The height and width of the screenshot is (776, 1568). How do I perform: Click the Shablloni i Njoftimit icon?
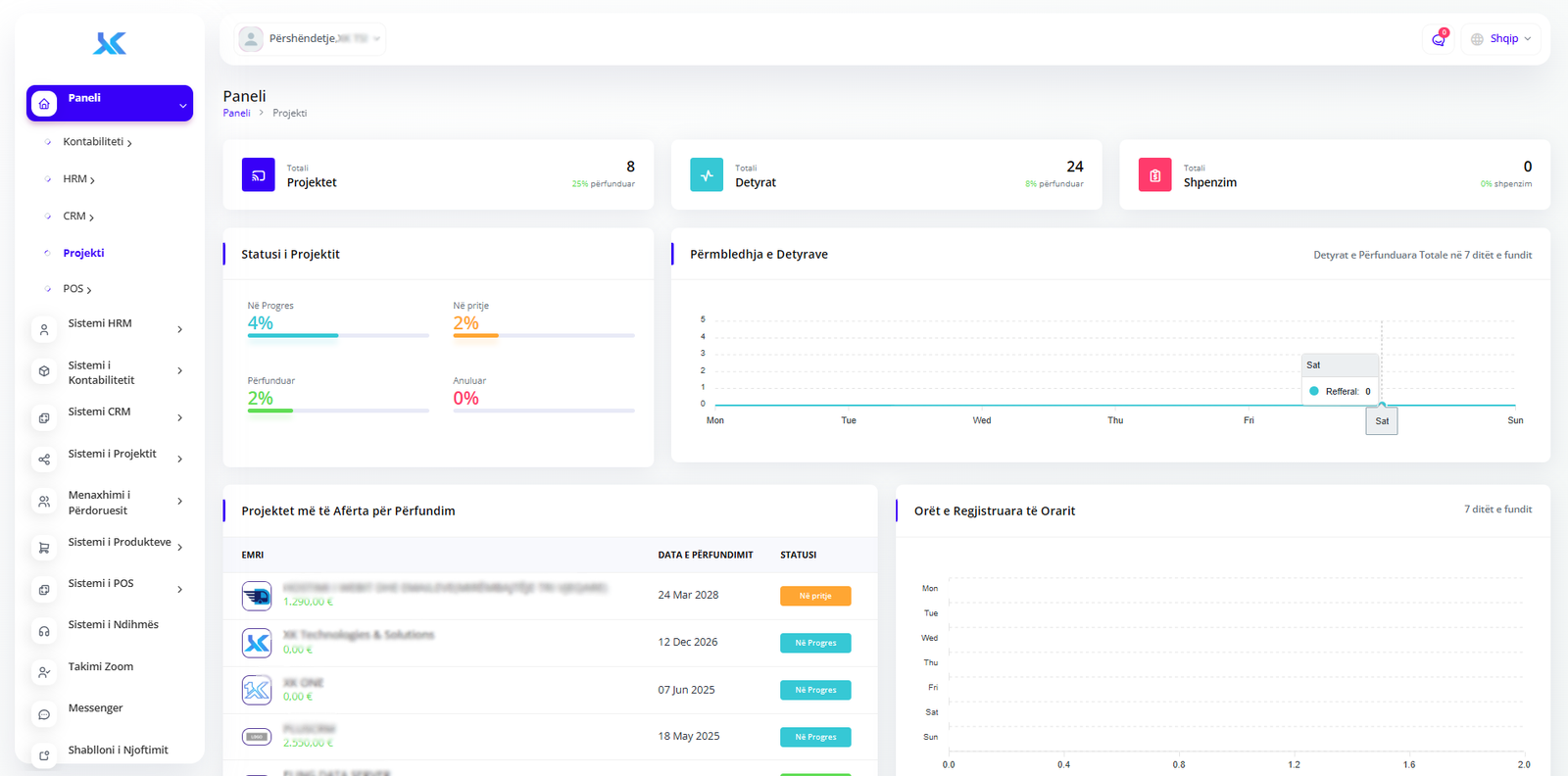[44, 755]
